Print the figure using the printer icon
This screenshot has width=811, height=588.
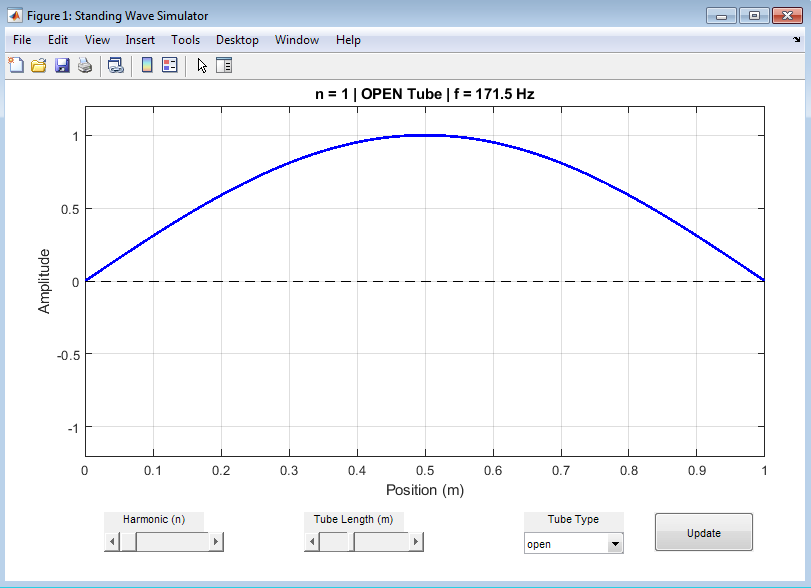pyautogui.click(x=85, y=66)
